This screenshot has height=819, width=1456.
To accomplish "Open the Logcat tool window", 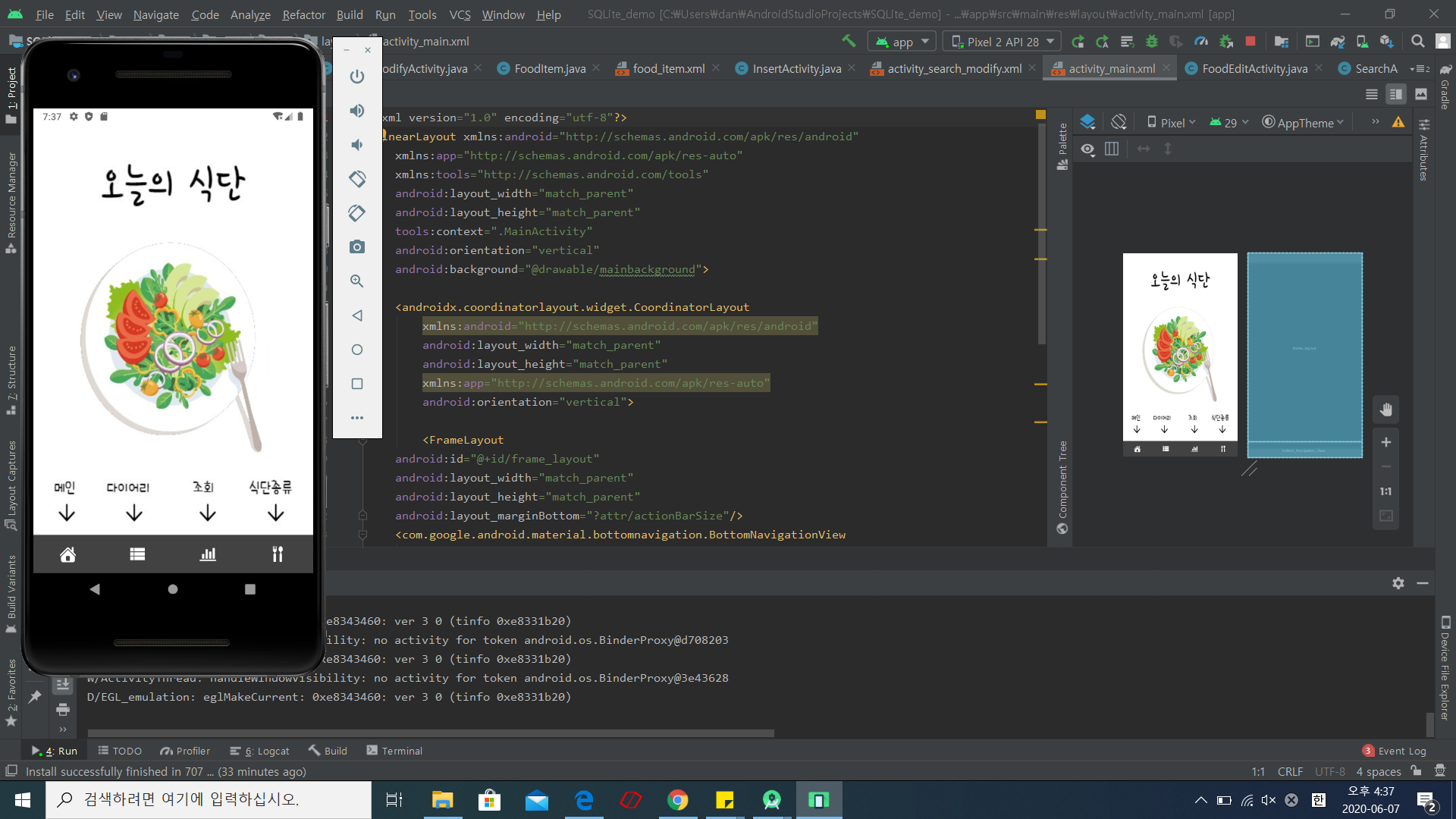I will tap(260, 751).
